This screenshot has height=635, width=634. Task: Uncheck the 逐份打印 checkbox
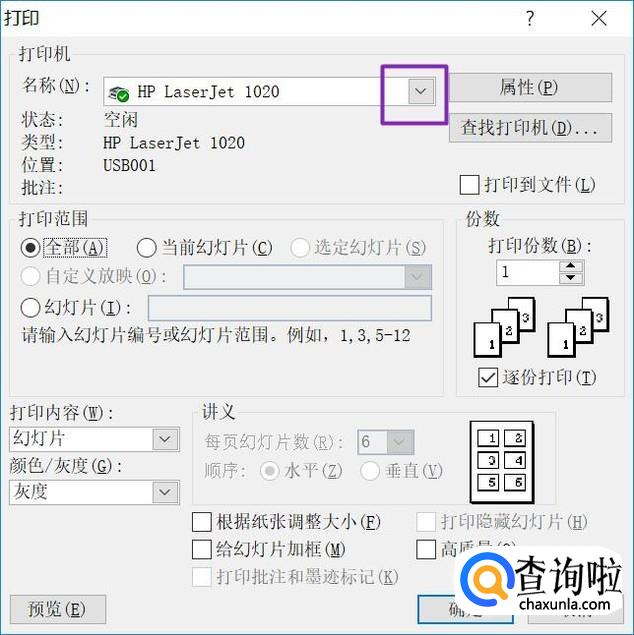point(488,377)
